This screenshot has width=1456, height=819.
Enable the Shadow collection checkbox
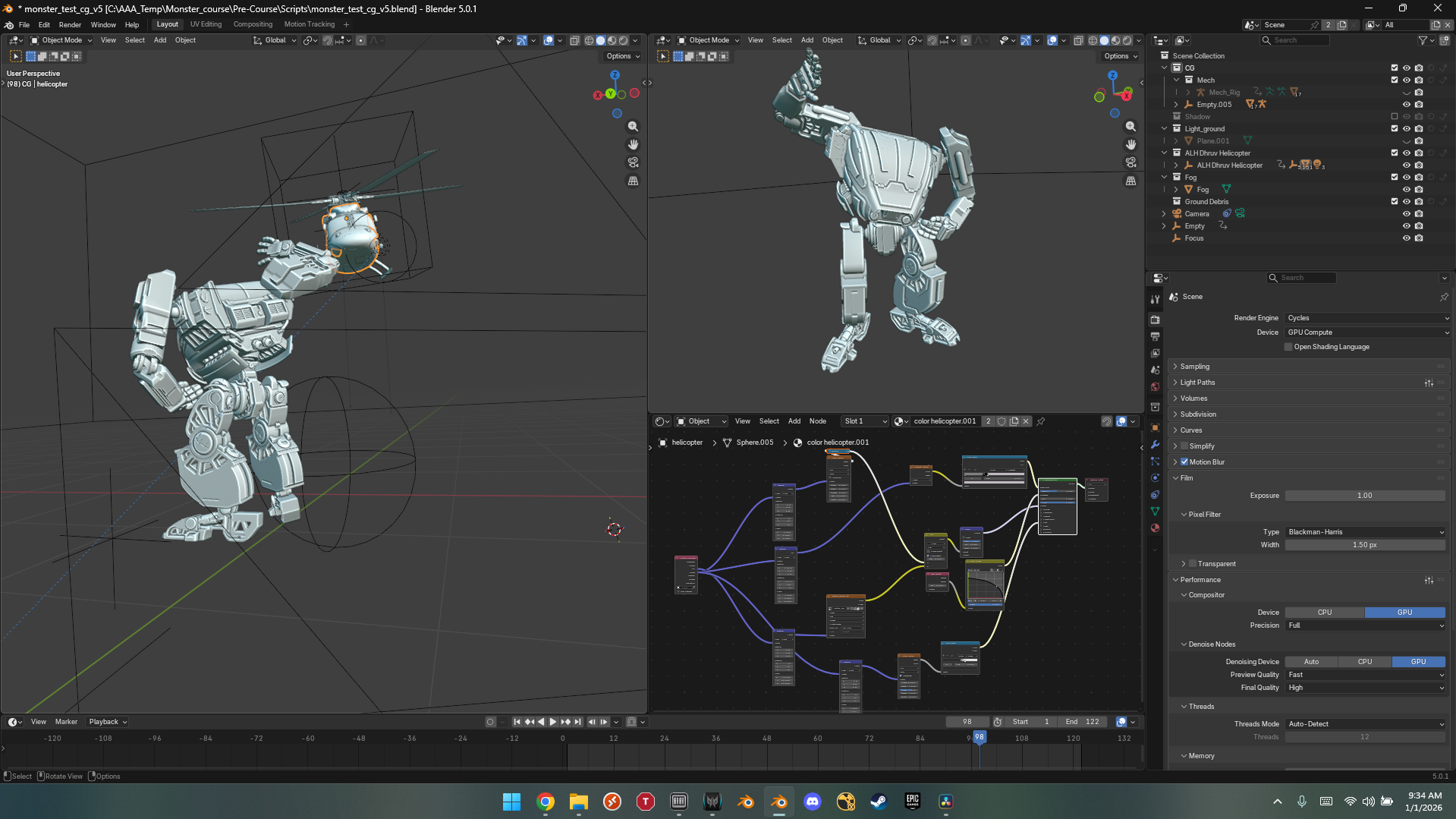1394,117
